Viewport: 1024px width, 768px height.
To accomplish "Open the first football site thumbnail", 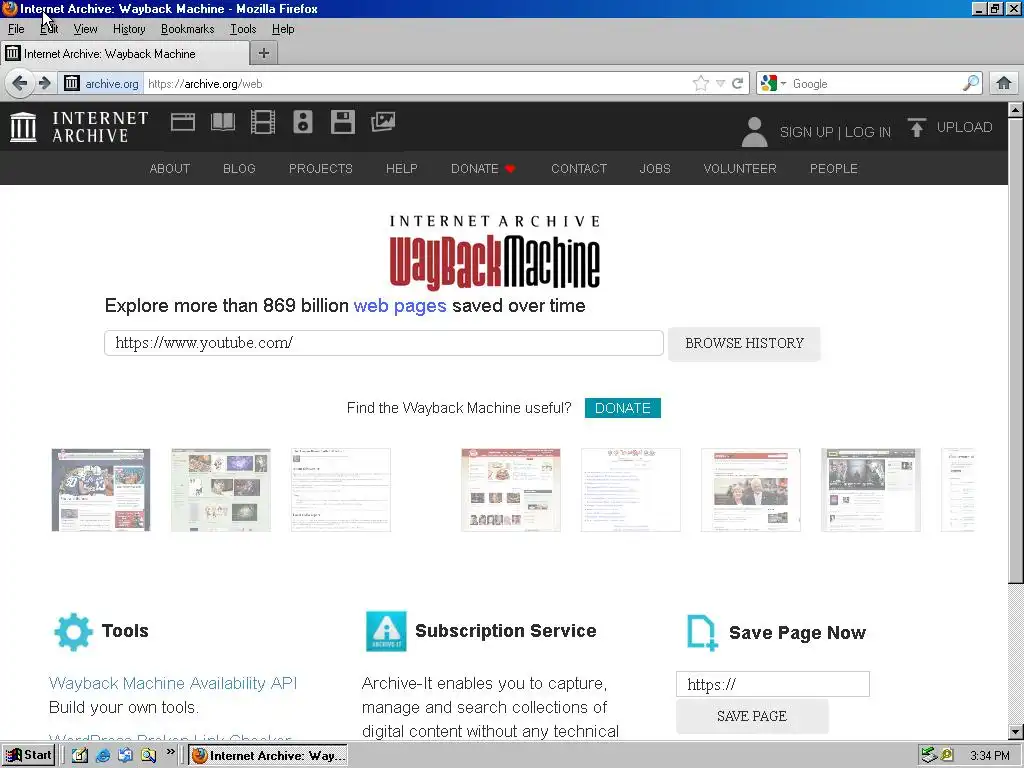I will click(101, 490).
